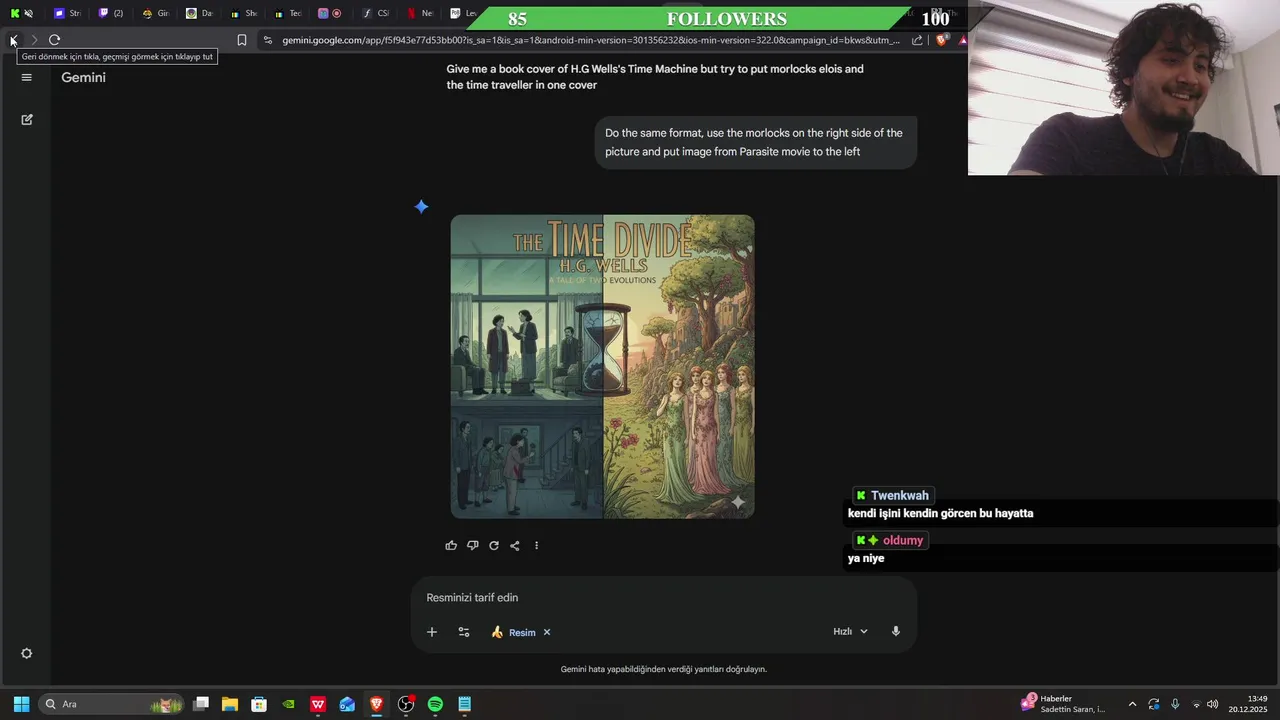Like the response with thumbs up
Image resolution: width=1280 pixels, height=720 pixels.
451,545
